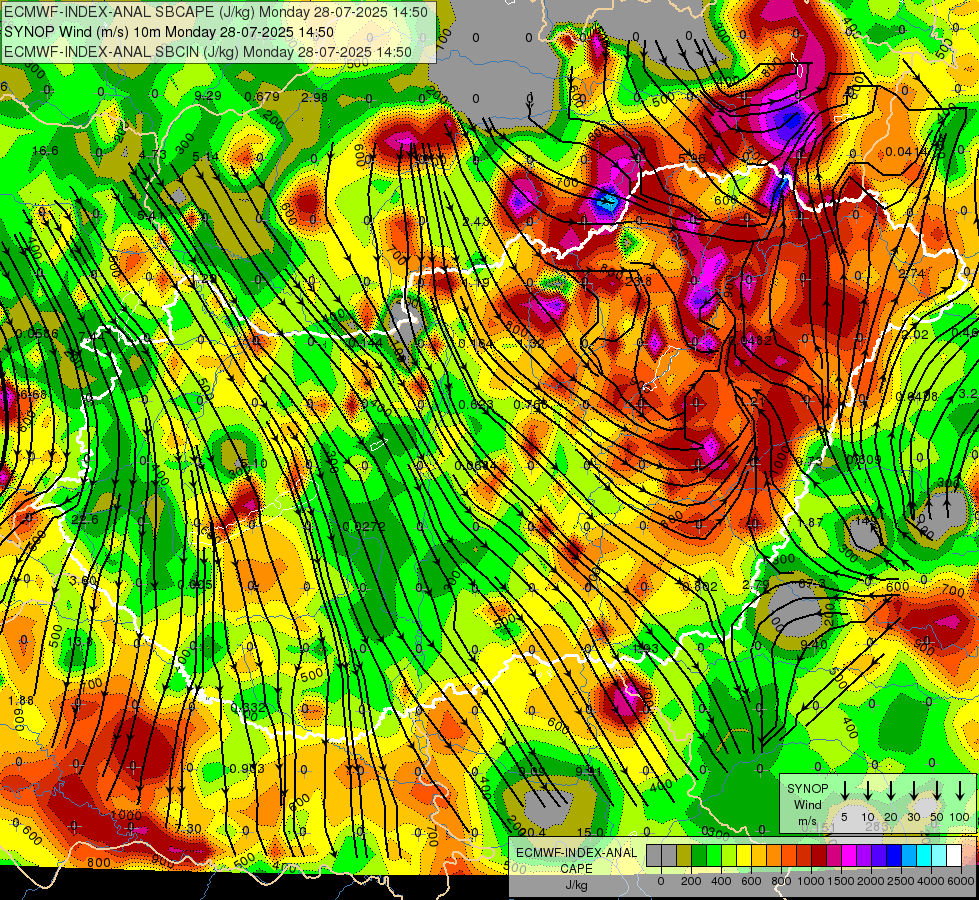Click the 10 m/s wind arrow in legend
Screen dimensions: 979x900
tap(868, 790)
